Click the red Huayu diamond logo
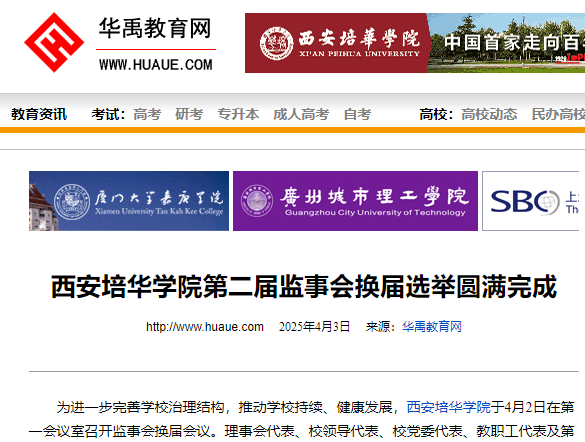Image resolution: width=585 pixels, height=442 pixels. coord(54,42)
